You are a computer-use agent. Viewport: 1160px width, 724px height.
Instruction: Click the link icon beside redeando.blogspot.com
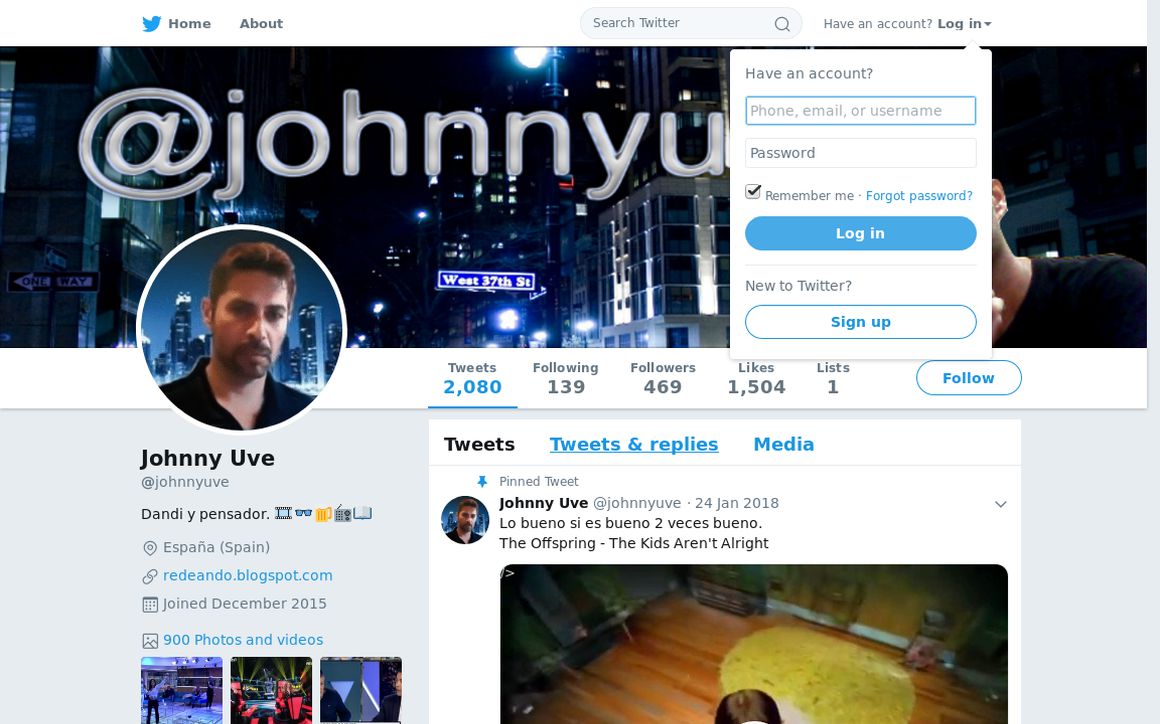click(x=149, y=576)
